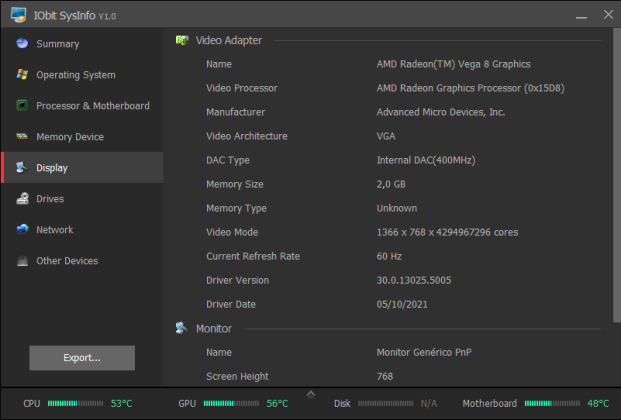The width and height of the screenshot is (621, 420).
Task: Click '1366 x 768 x 4294967296 cores' value
Action: click(x=447, y=232)
